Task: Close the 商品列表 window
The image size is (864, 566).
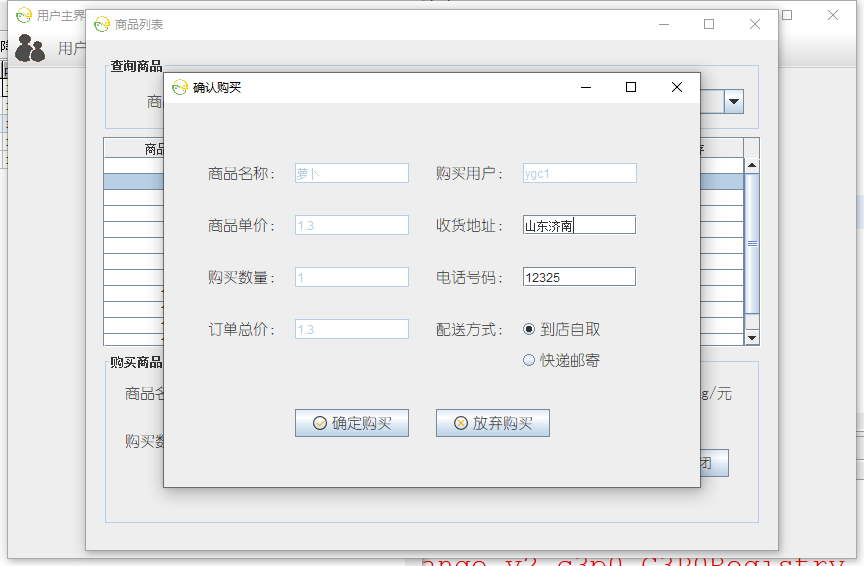Action: 755,24
